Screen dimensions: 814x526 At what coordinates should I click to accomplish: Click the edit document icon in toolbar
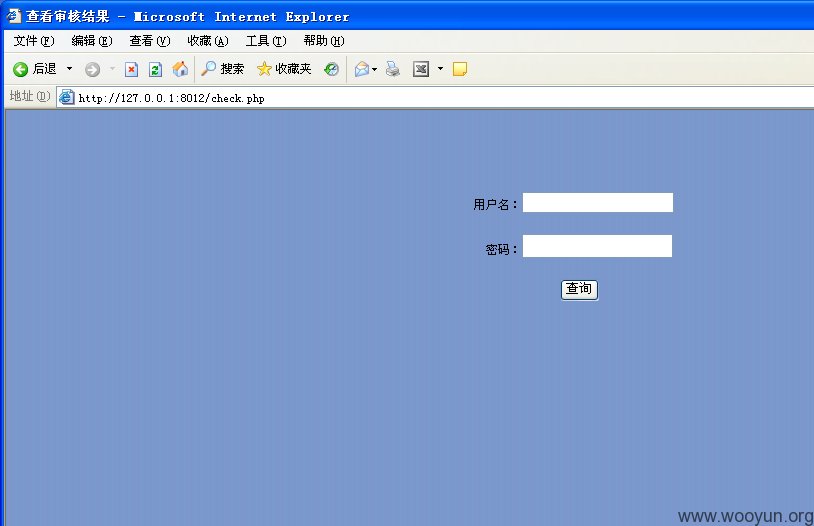point(421,69)
